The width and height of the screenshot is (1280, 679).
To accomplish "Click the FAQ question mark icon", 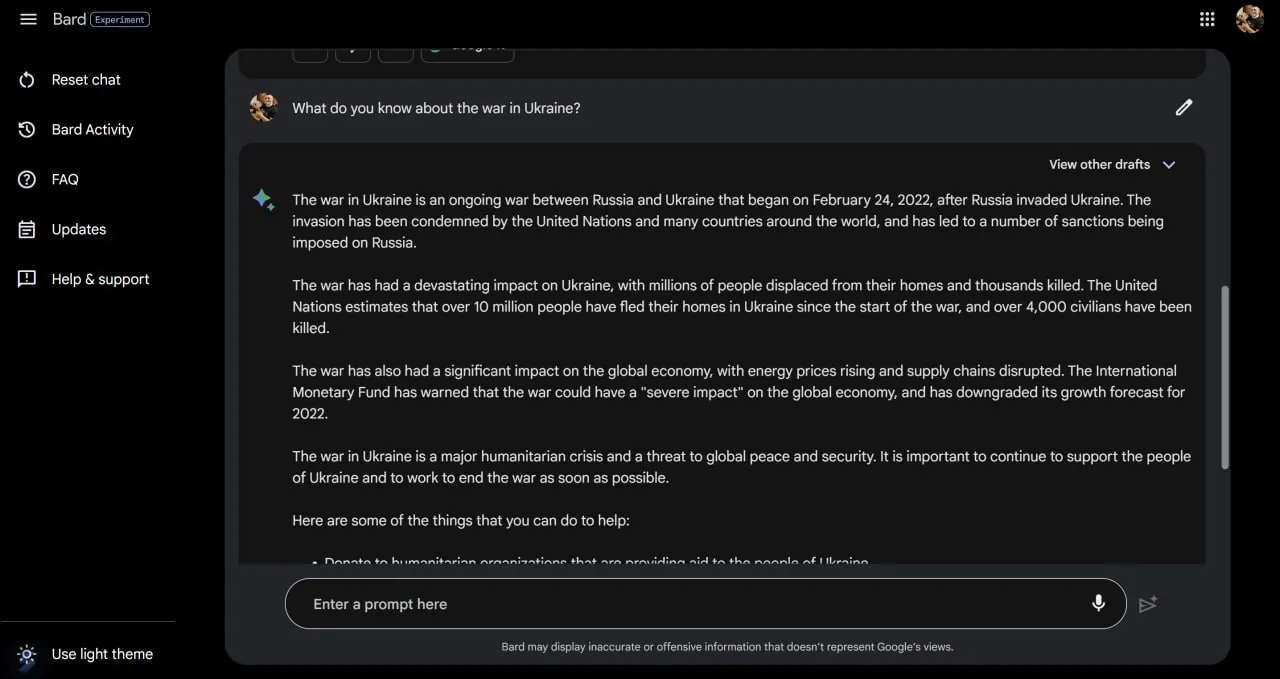I will pos(27,180).
